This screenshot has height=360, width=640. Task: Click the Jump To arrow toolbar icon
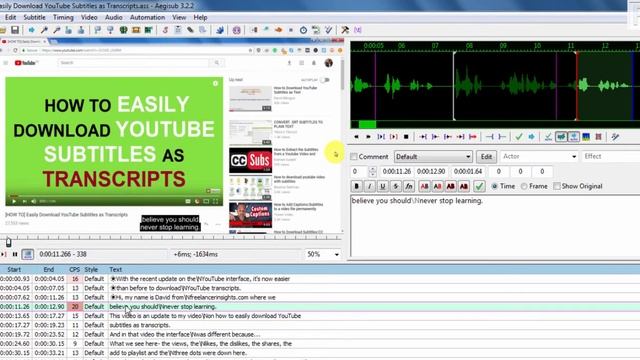[31, 30]
